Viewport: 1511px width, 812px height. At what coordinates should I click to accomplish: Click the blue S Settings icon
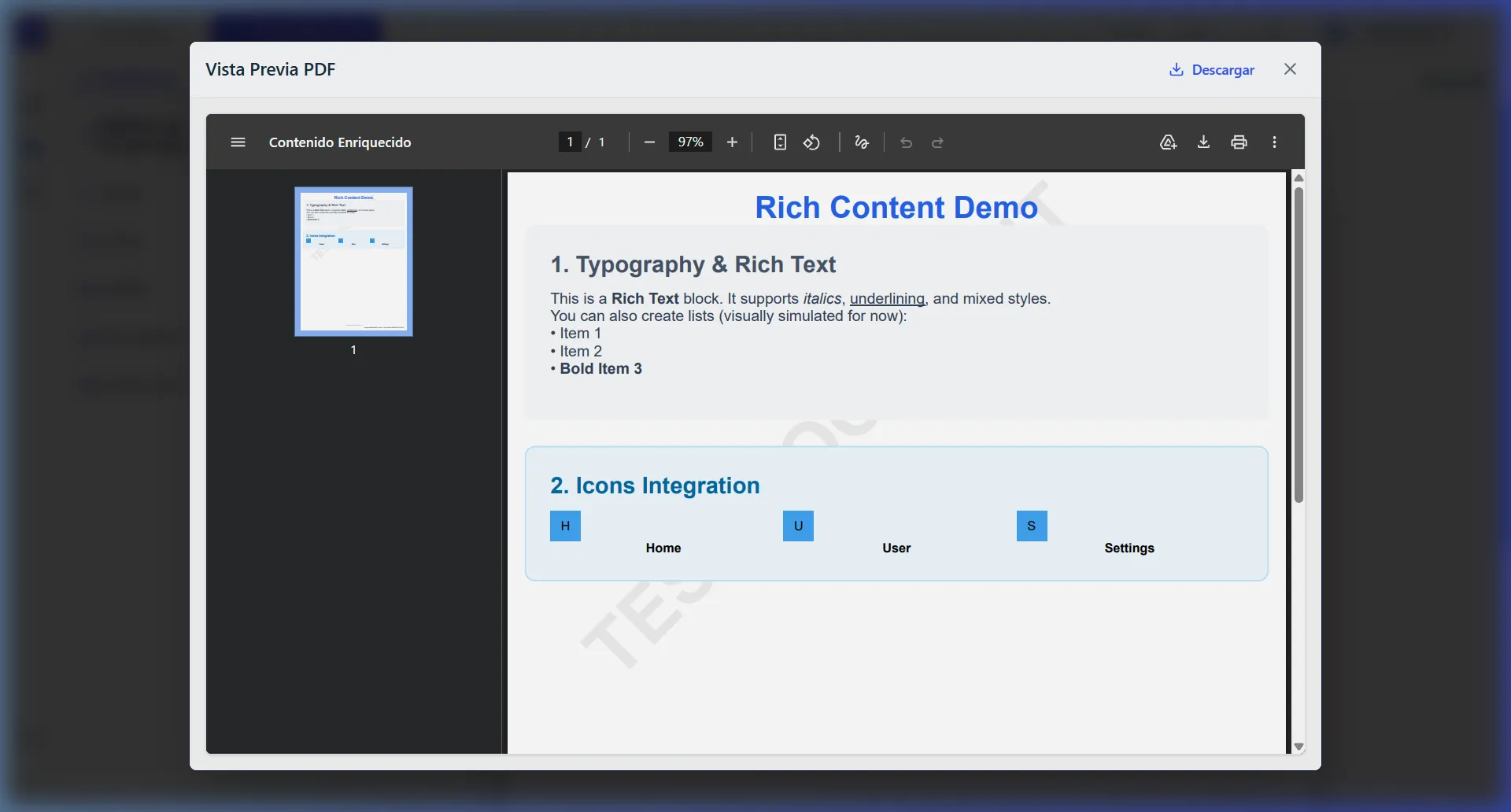[x=1032, y=526]
